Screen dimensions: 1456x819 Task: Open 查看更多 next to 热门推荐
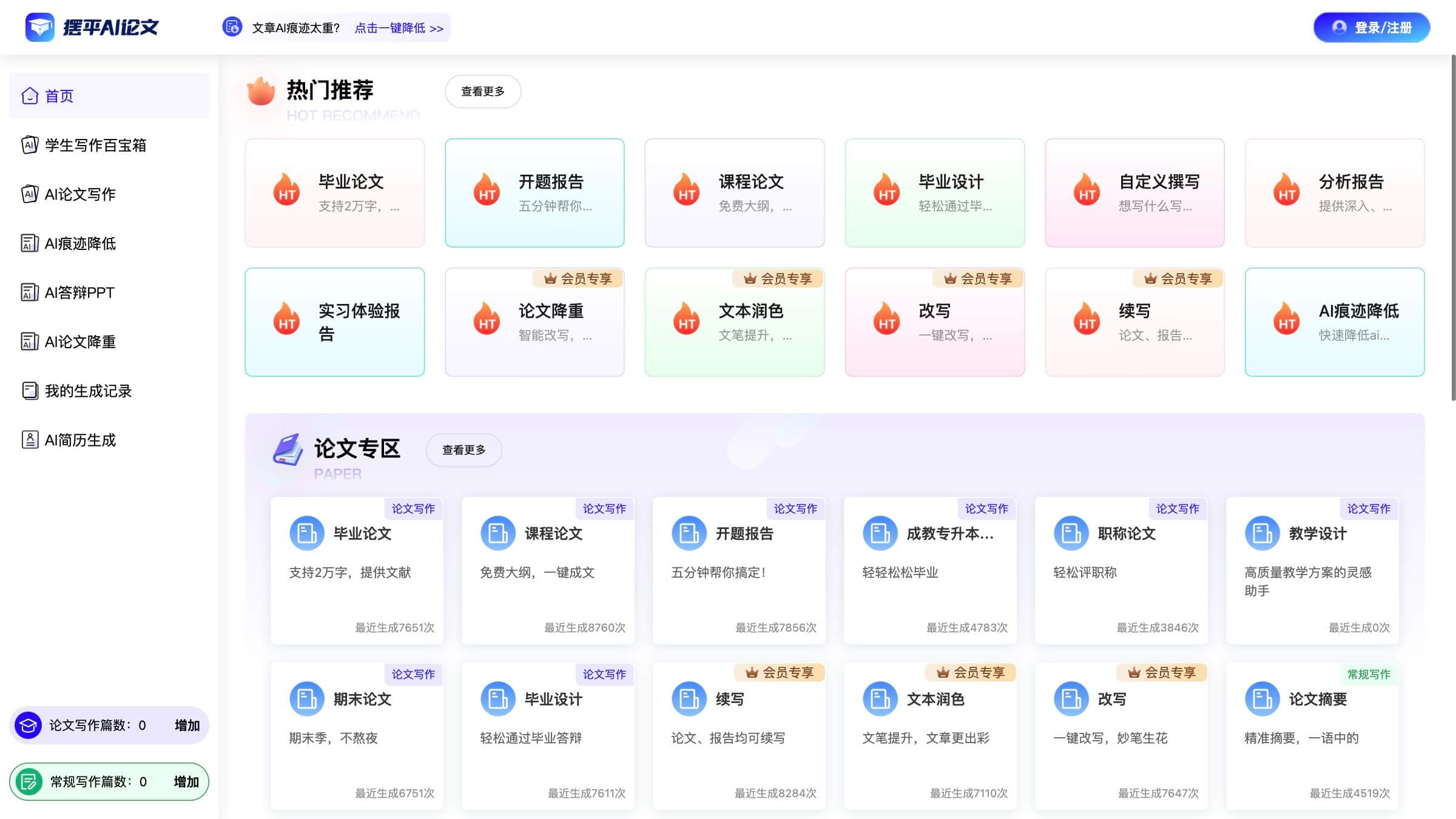coord(483,91)
